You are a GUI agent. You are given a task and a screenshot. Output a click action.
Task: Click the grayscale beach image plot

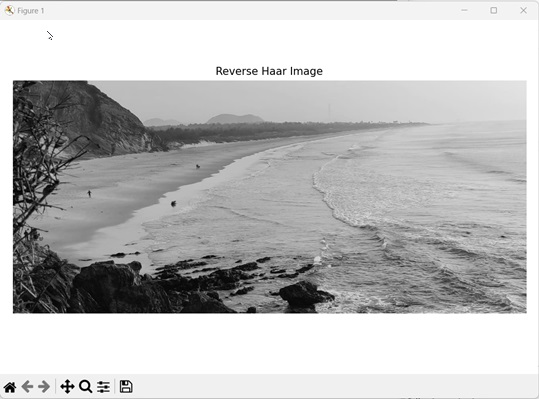(x=270, y=197)
